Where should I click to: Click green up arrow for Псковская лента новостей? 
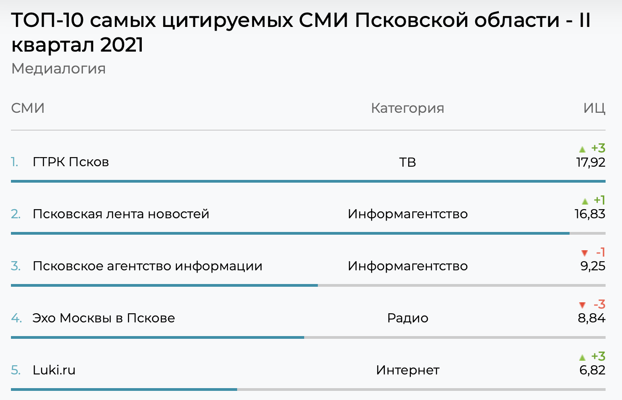point(585,201)
